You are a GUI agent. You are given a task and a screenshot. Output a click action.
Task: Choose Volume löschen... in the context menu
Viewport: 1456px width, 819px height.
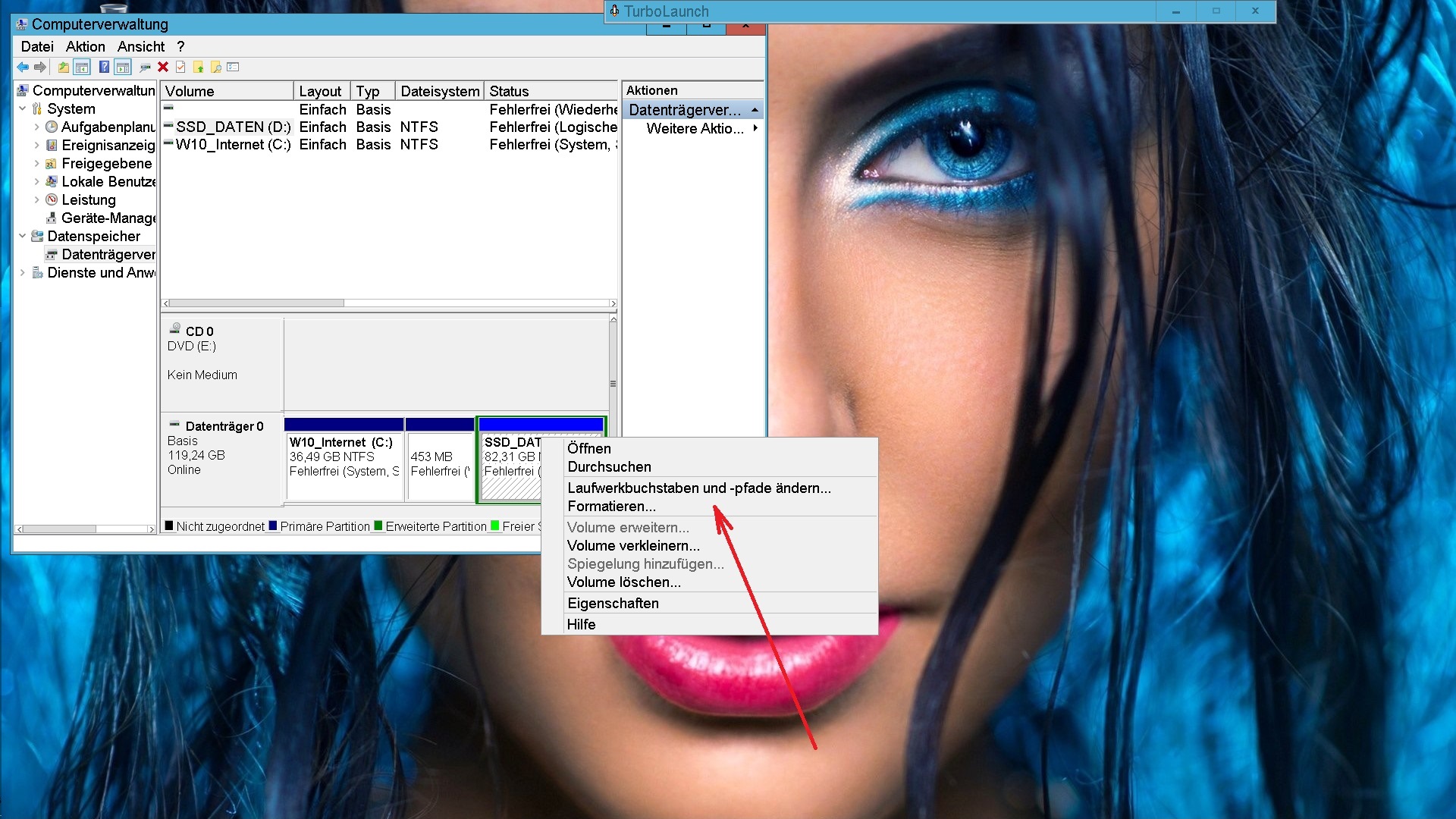710,582
